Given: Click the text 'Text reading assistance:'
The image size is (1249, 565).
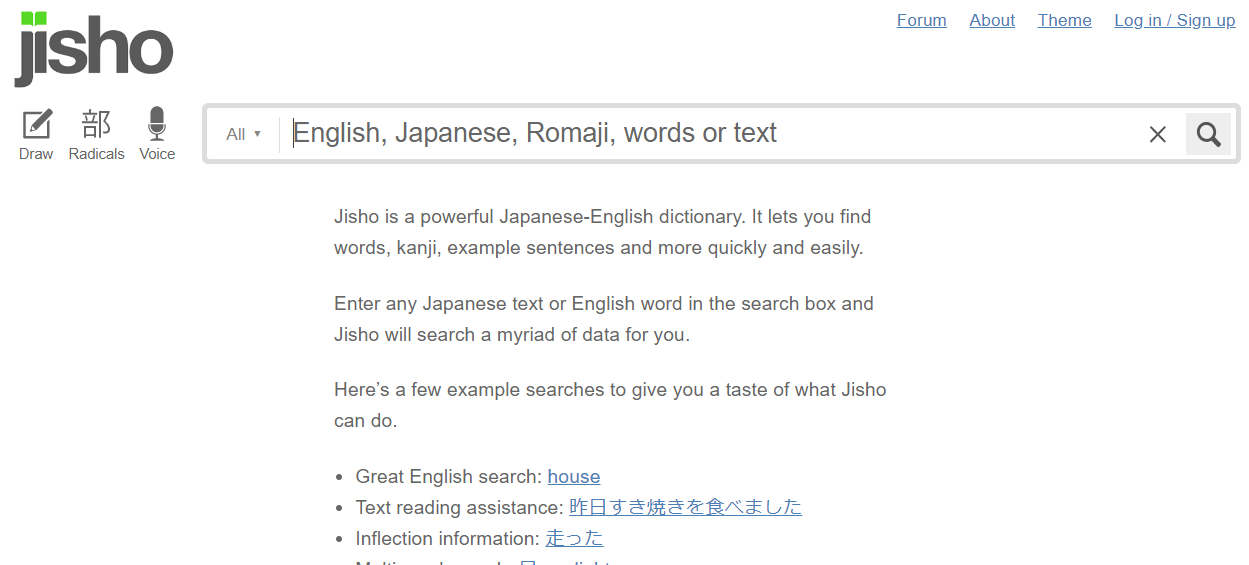Looking at the screenshot, I should [460, 507].
